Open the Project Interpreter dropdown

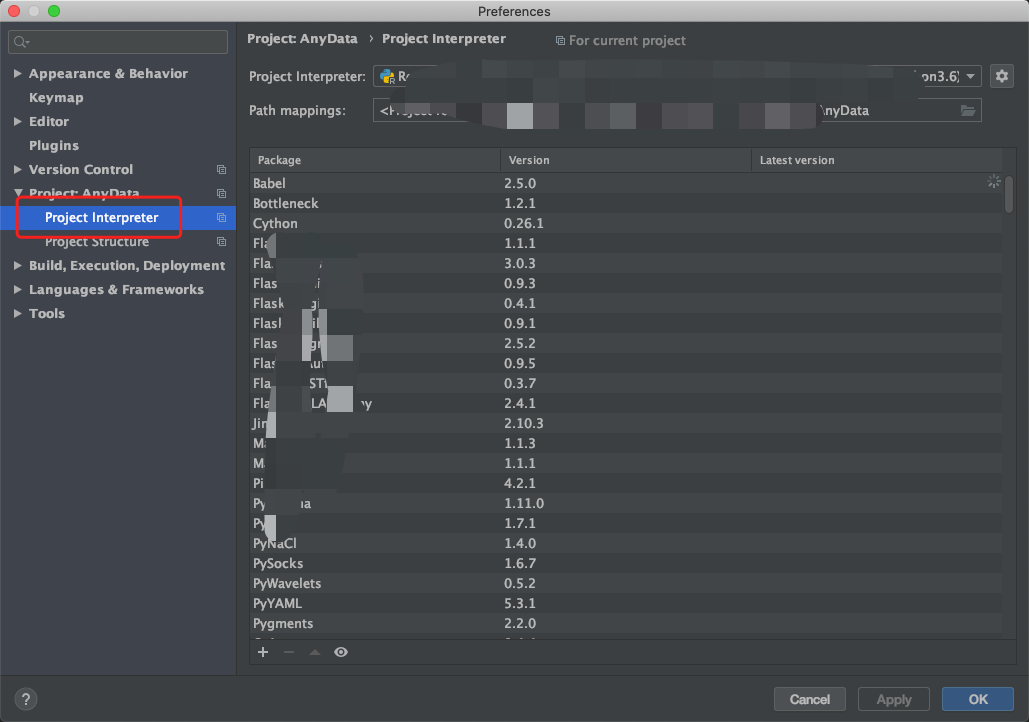(x=969, y=75)
